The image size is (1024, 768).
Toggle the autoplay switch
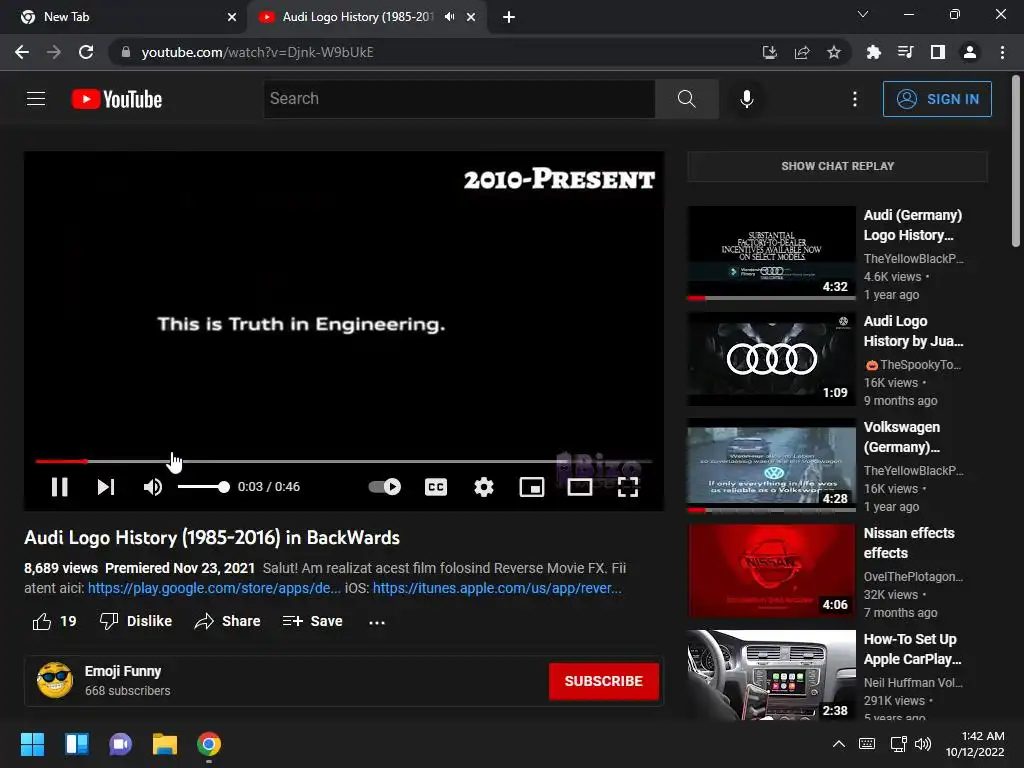pos(385,487)
